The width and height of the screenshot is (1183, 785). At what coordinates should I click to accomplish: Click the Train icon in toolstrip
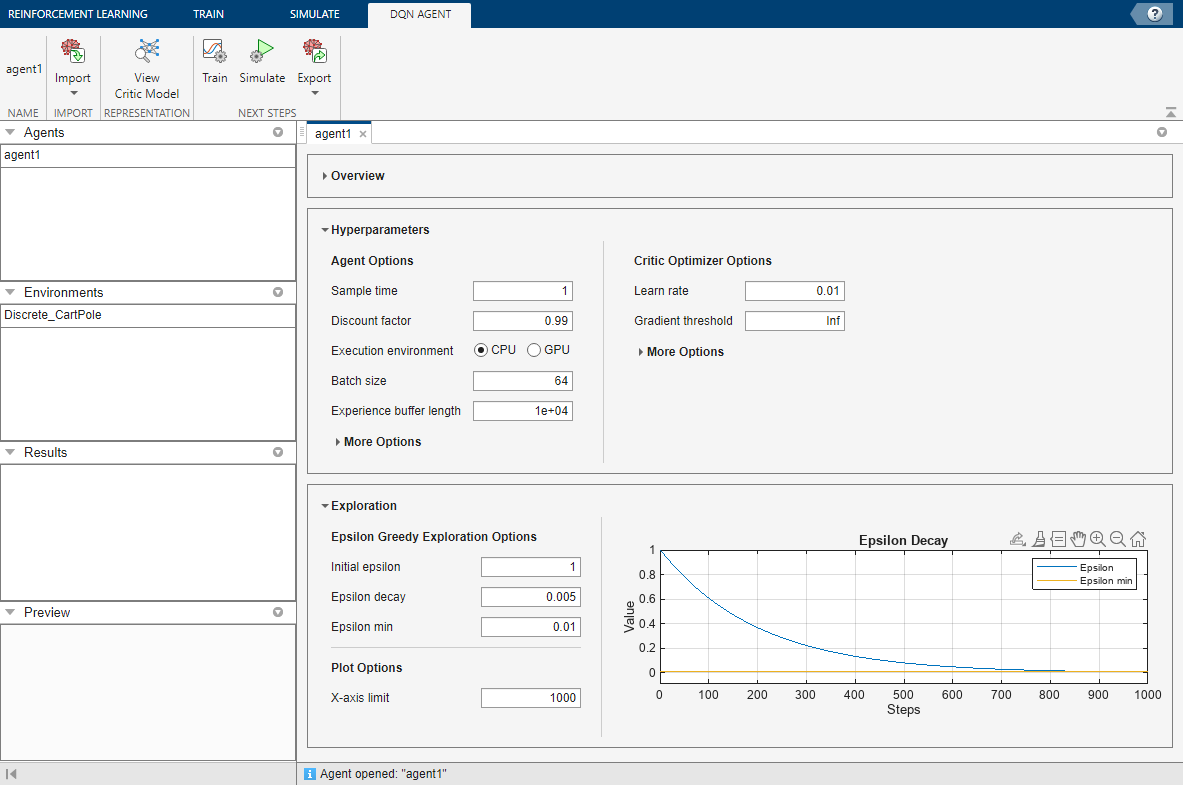[214, 52]
